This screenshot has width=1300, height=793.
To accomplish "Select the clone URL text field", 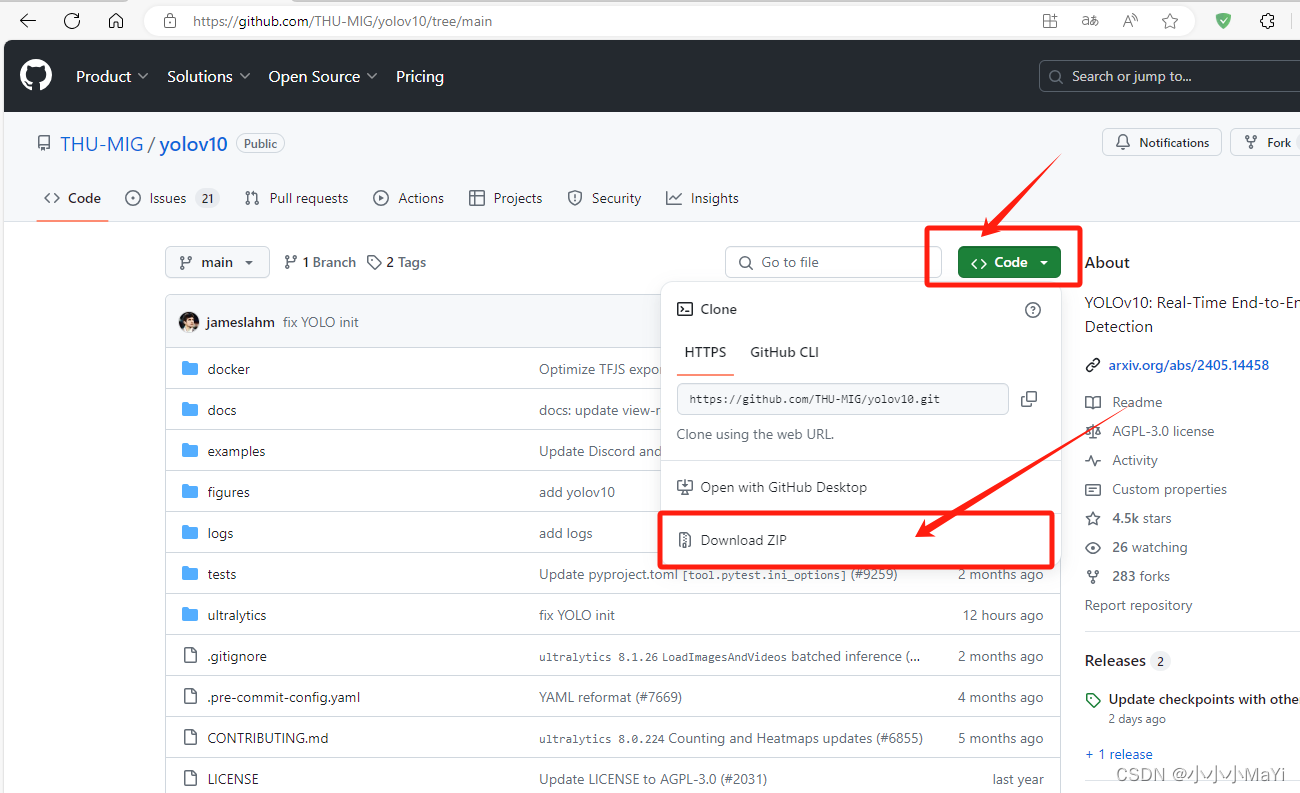I will point(843,399).
